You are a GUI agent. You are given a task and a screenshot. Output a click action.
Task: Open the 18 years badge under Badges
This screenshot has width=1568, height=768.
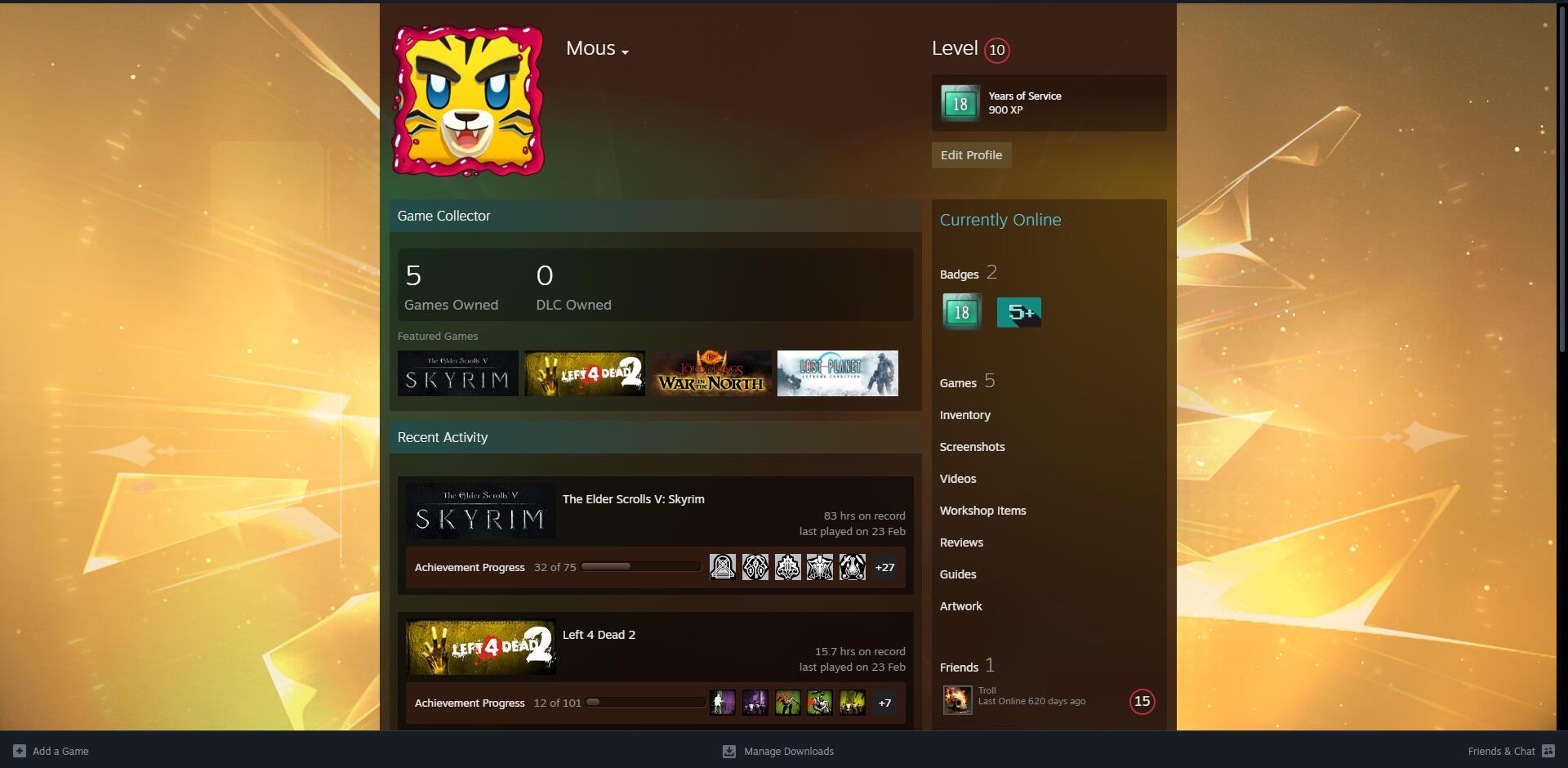[x=961, y=312]
